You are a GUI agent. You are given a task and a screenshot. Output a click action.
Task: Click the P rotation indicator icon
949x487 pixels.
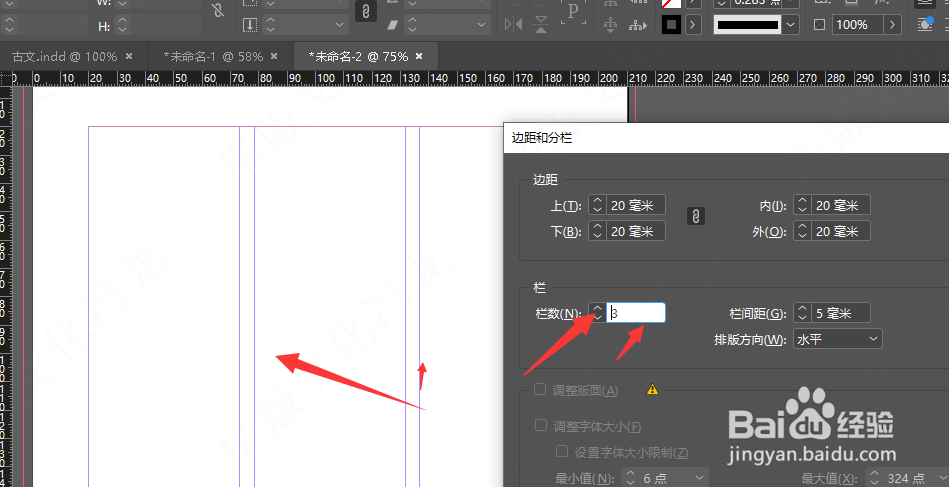click(573, 13)
